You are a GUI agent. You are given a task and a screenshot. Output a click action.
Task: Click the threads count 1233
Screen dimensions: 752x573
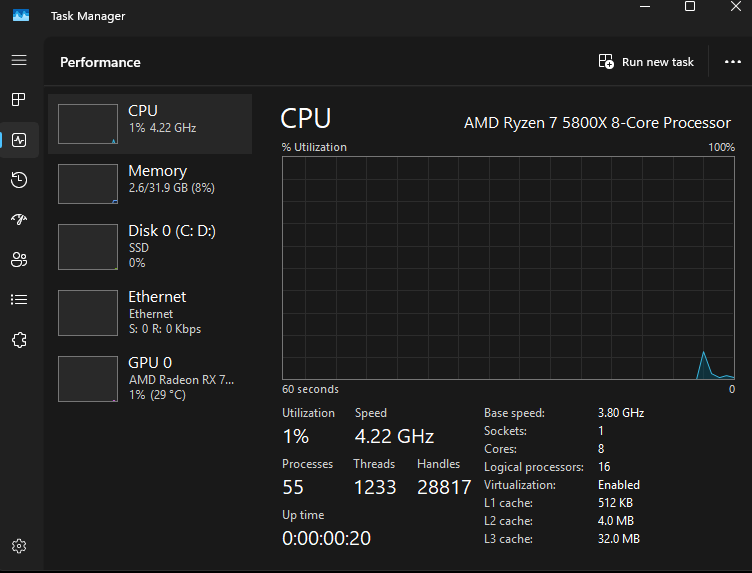(375, 488)
